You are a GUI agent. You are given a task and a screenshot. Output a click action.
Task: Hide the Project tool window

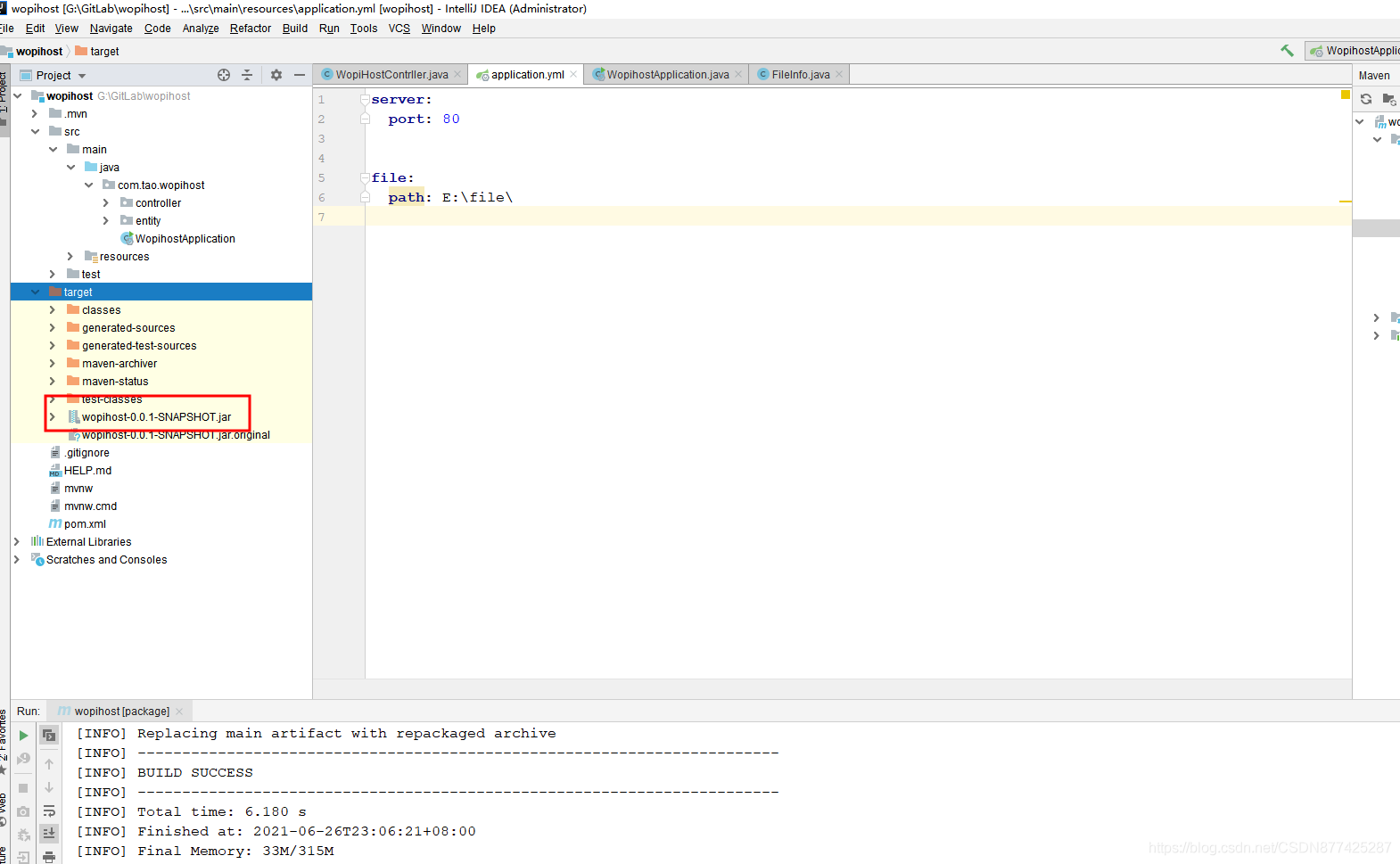click(x=300, y=75)
